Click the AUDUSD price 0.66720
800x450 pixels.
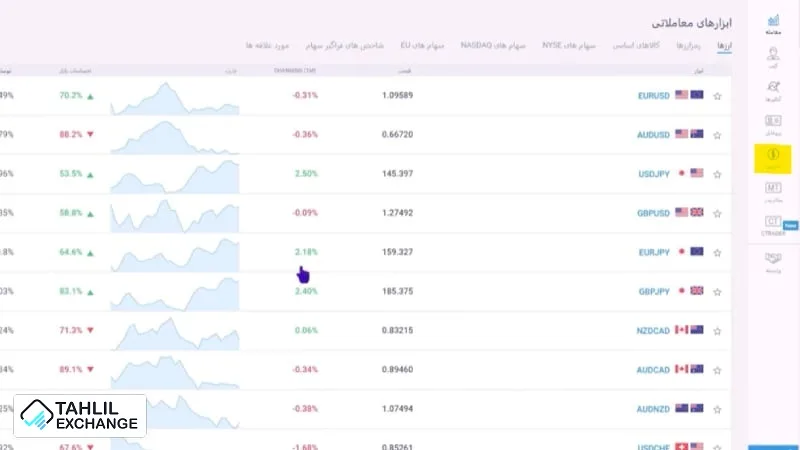pos(397,134)
